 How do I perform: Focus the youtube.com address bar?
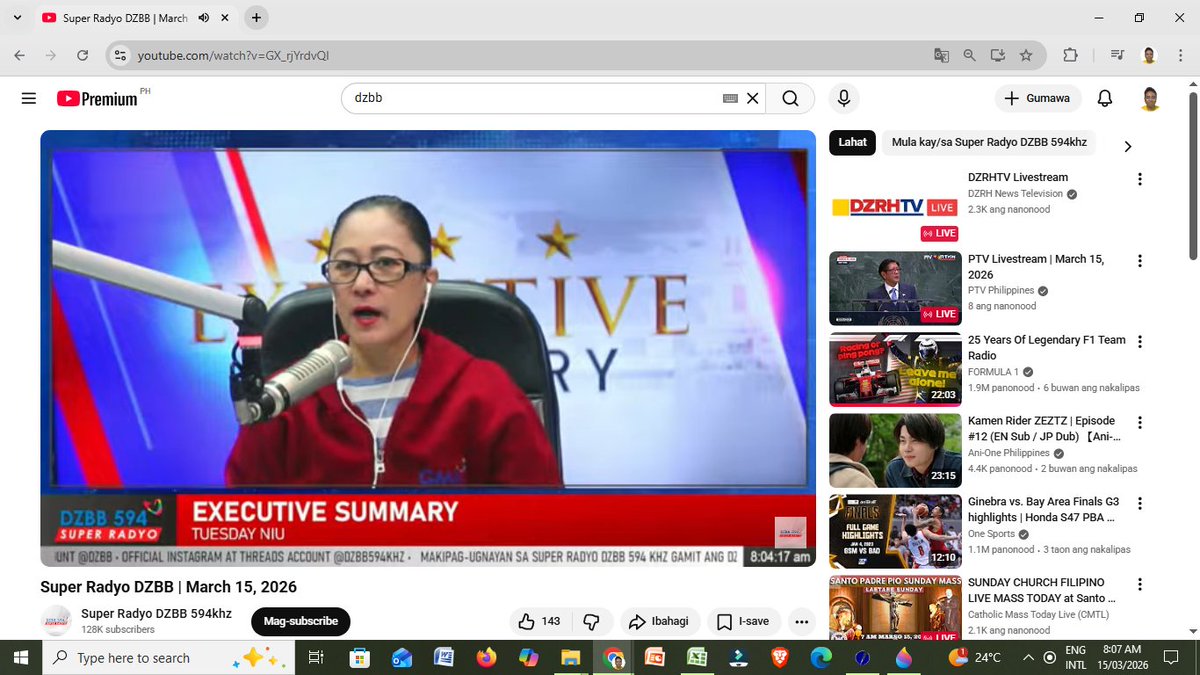(520, 55)
